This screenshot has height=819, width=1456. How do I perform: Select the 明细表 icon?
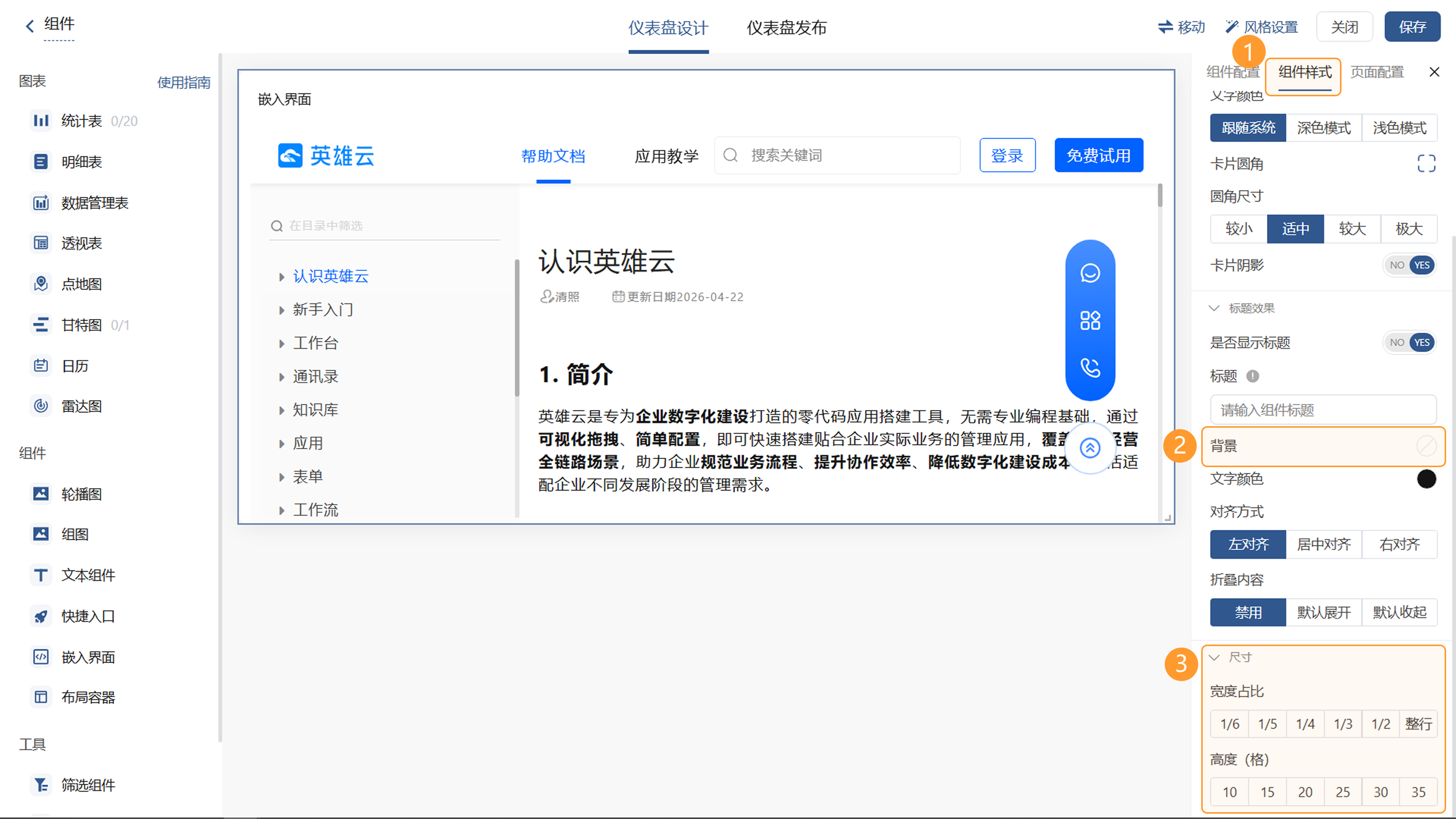coord(41,162)
